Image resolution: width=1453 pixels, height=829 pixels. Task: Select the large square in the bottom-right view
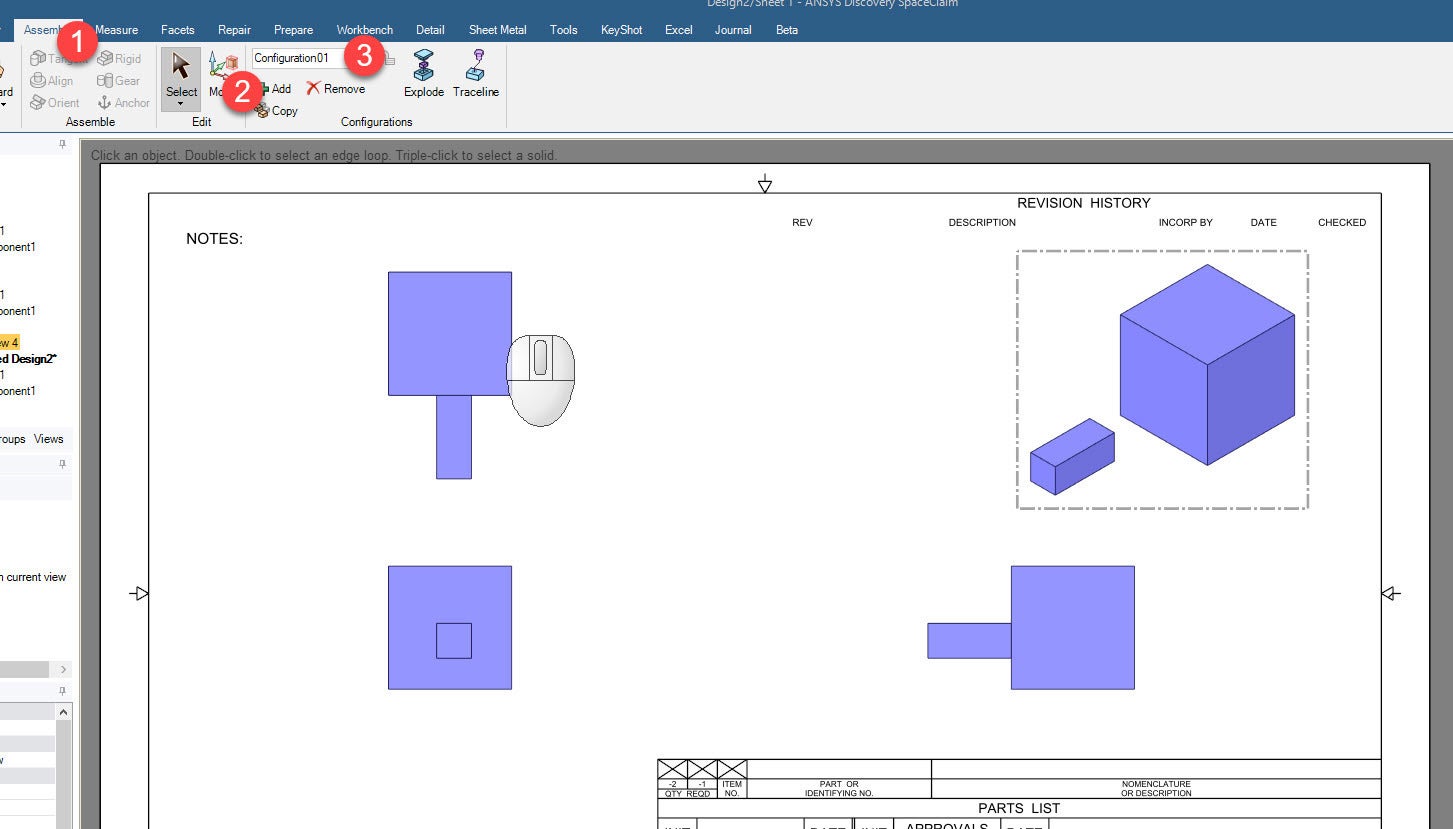1073,627
